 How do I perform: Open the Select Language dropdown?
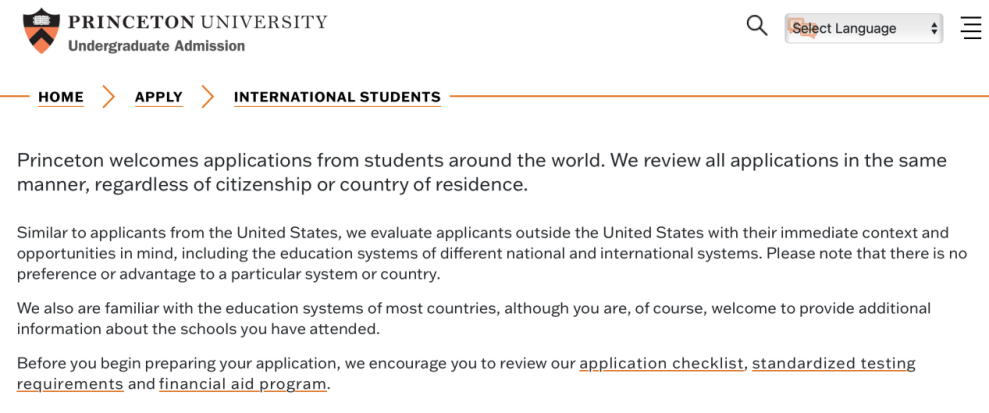click(862, 28)
